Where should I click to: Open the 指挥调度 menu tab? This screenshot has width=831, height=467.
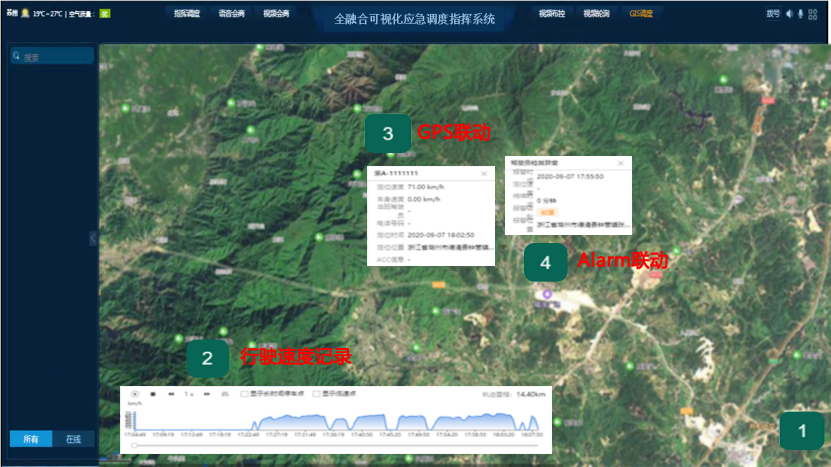tap(186, 14)
